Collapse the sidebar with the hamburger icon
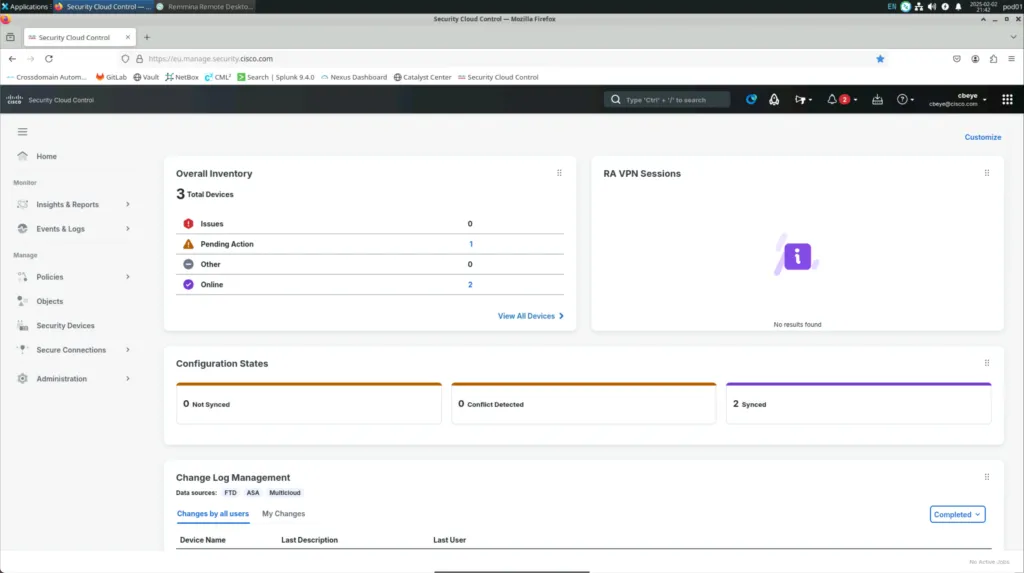Screen dimensions: 1024x573 (x=22, y=132)
